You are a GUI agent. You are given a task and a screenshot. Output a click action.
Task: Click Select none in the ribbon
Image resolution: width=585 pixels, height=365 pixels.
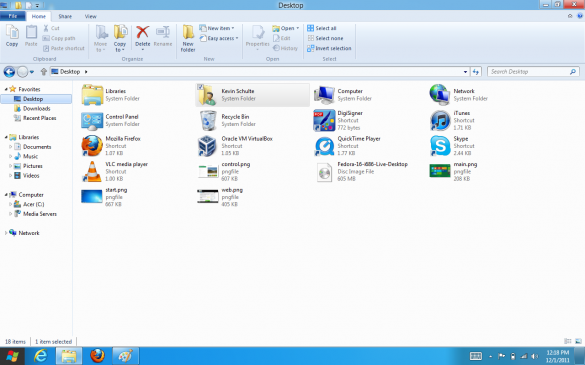pyautogui.click(x=325, y=38)
